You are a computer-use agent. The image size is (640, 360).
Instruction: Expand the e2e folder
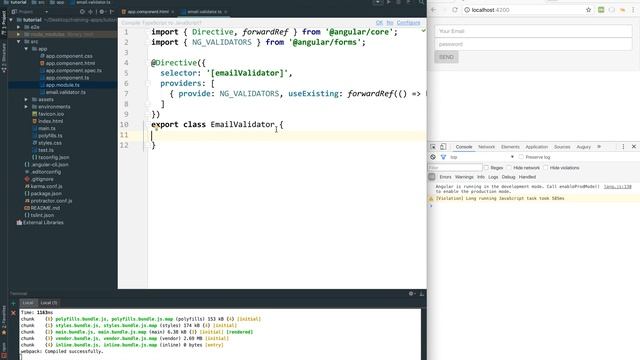tap(18, 27)
